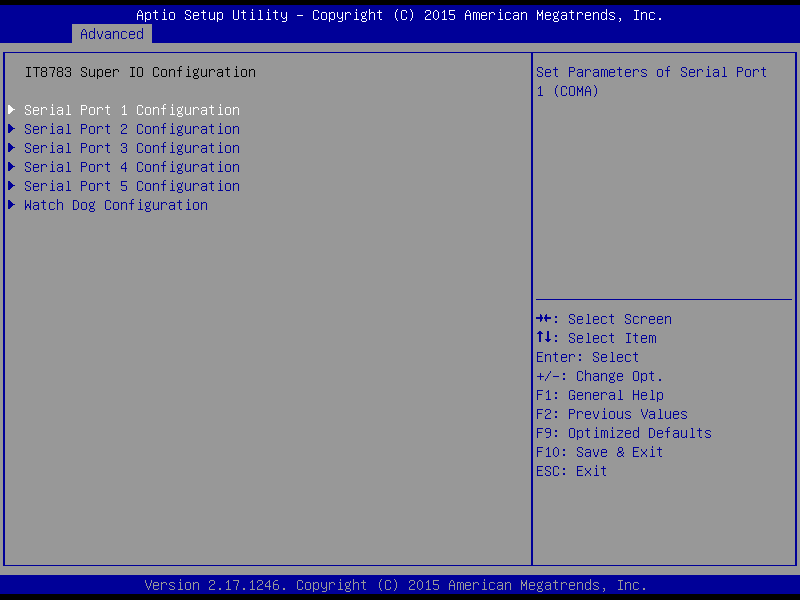Viewport: 800px width, 600px height.
Task: Click the arrow beside Serial Port 5 Configuration
Action: tap(12, 186)
